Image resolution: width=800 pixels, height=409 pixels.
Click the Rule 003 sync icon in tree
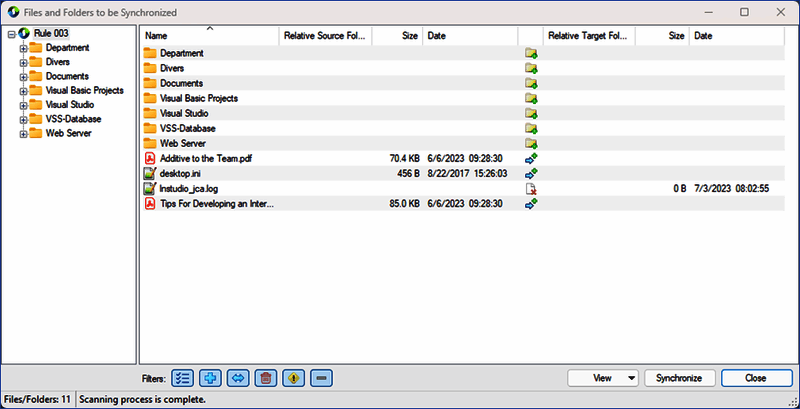[23, 34]
